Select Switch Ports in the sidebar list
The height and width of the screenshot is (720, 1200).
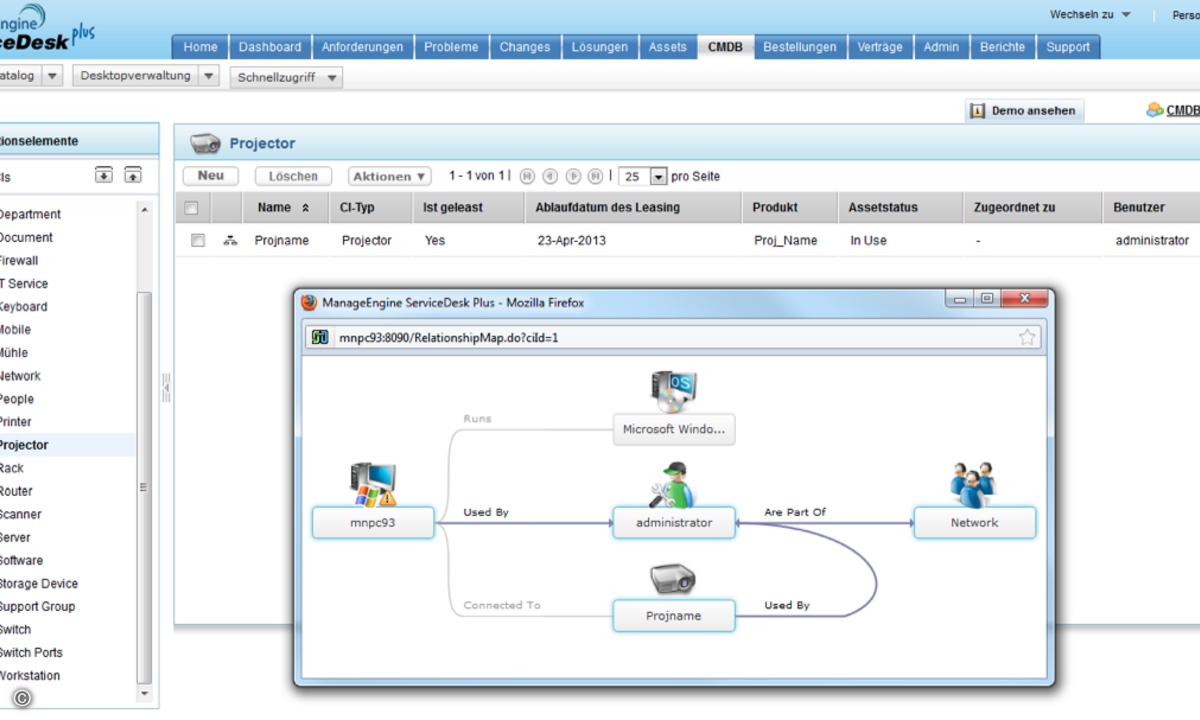pos(30,653)
